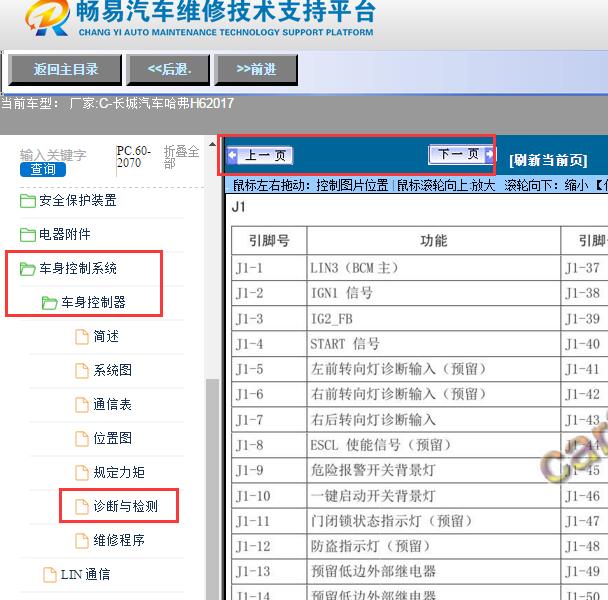Select cell J1-1
The width and height of the screenshot is (608, 600).
(269, 268)
